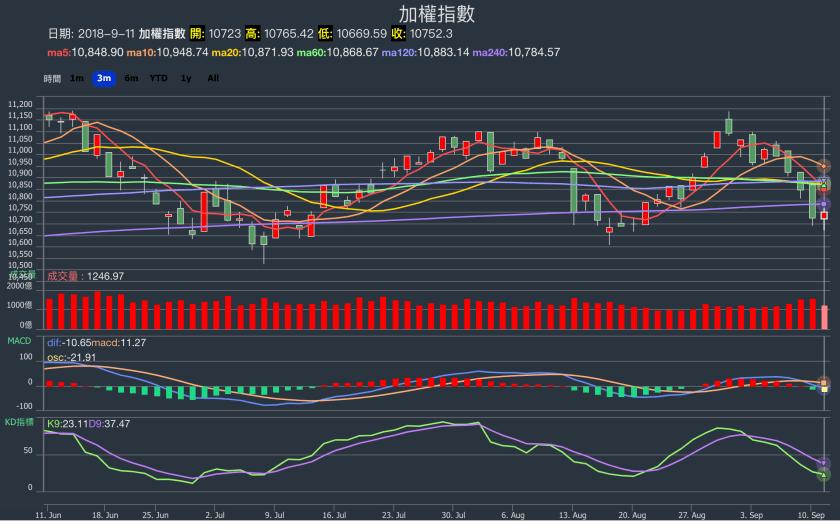Click the purple ma240 endpoint marker on chart
This screenshot has width=840, height=521.
pos(825,204)
